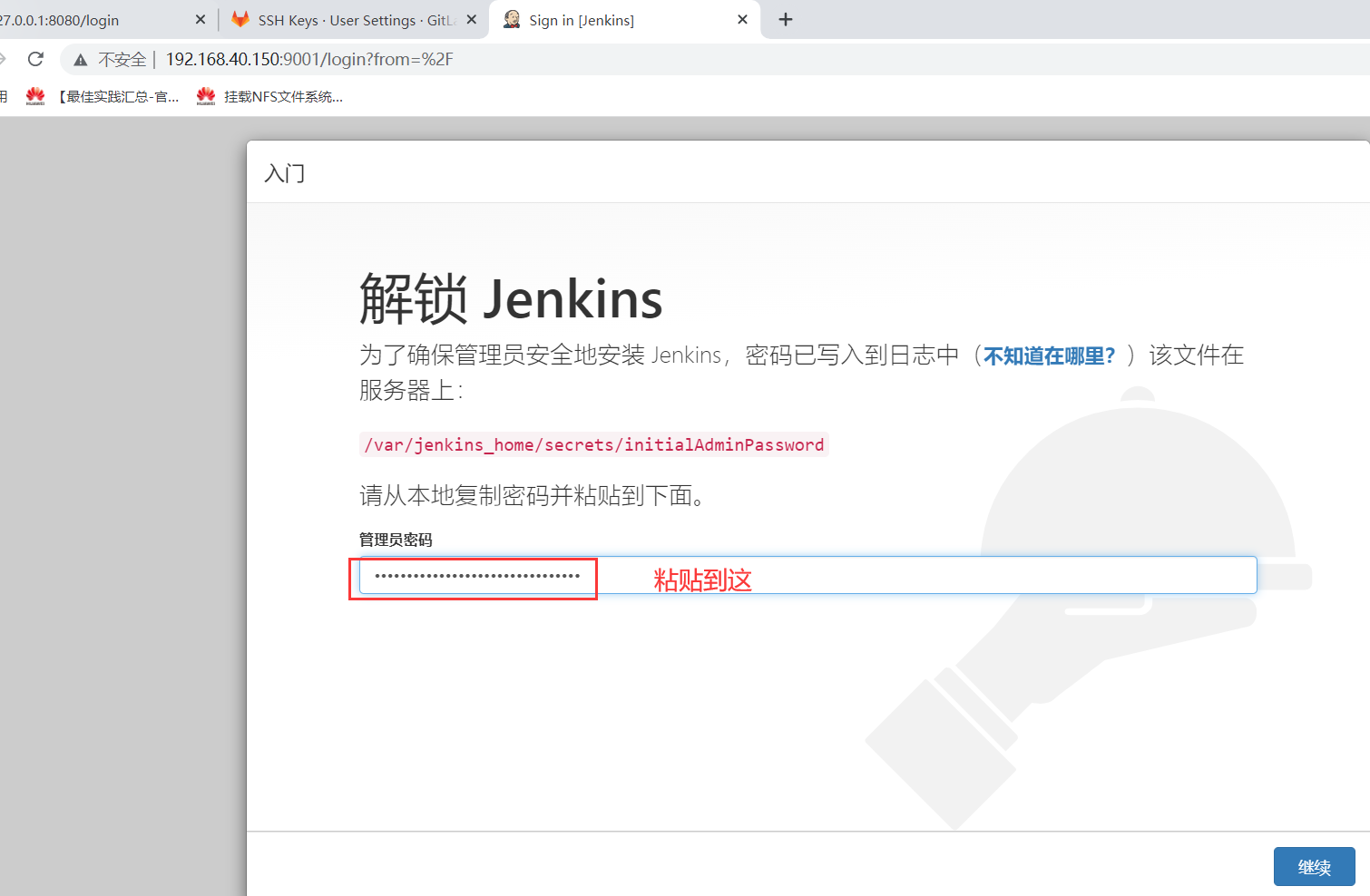Screen dimensions: 1370x896
Task: Click 请从本地复制密码并粘贴到下面 instruction text
Action: click(533, 495)
